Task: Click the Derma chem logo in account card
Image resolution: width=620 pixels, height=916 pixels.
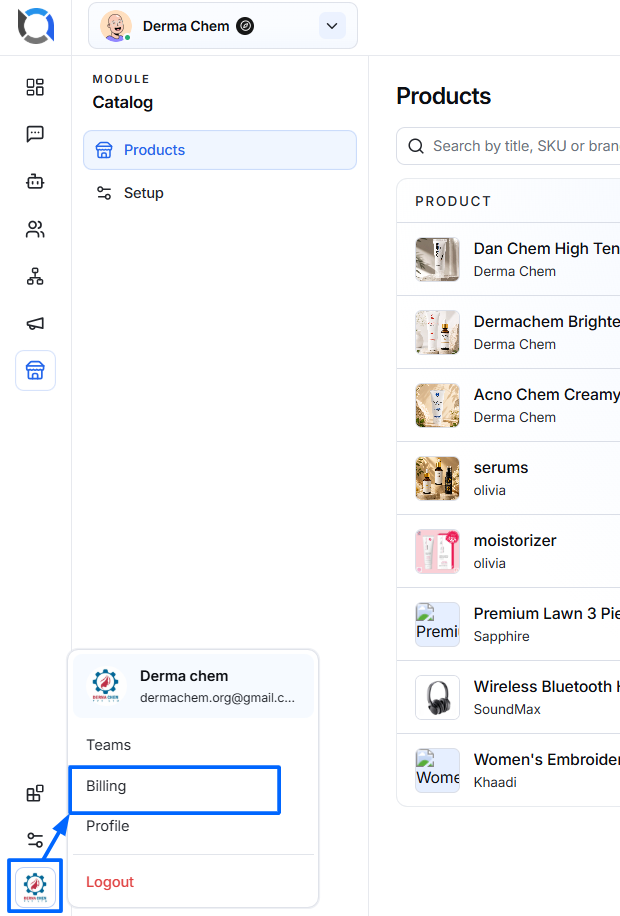Action: (106, 686)
